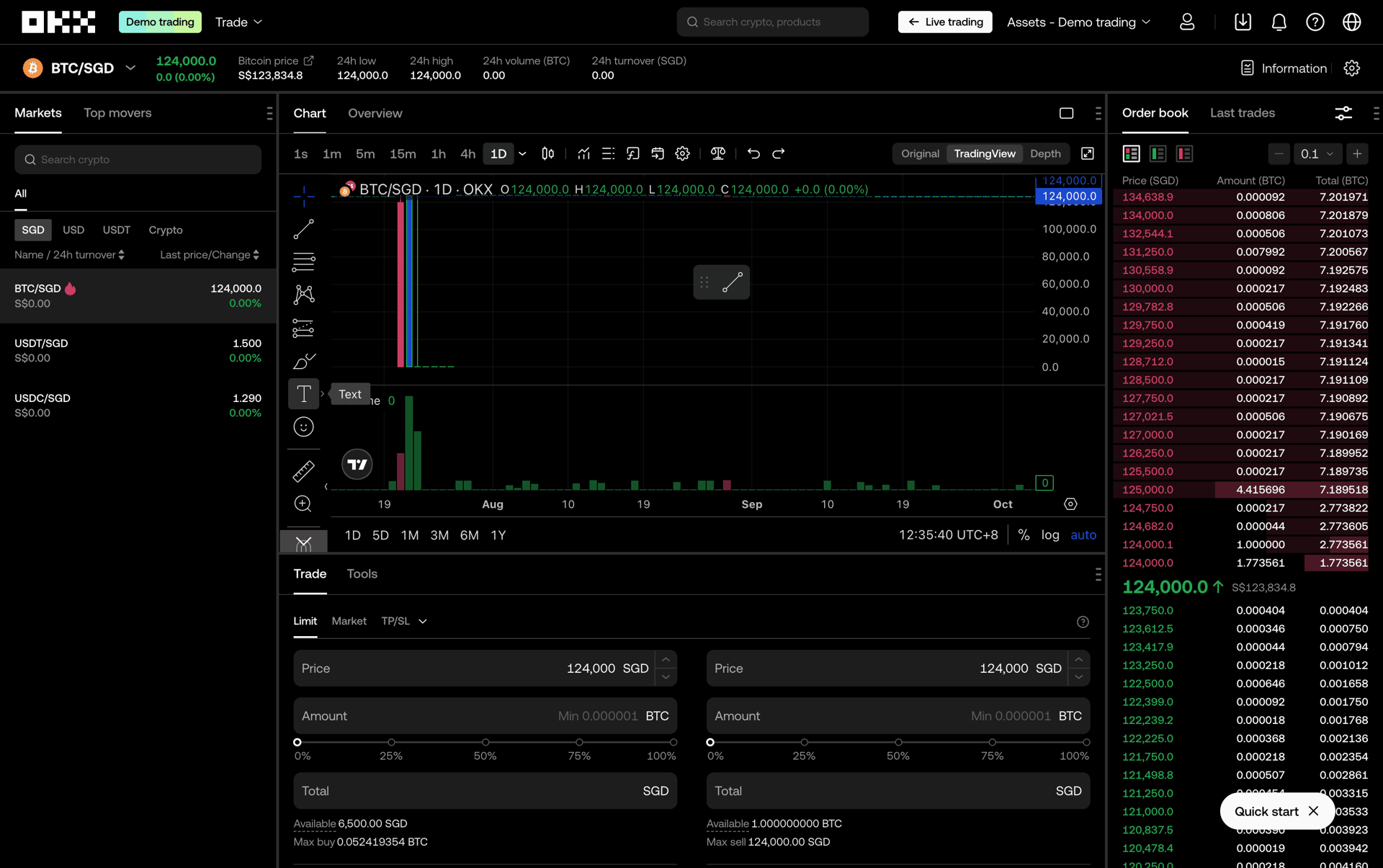Open order book display settings sliders
This screenshot has width=1383, height=868.
point(1343,113)
